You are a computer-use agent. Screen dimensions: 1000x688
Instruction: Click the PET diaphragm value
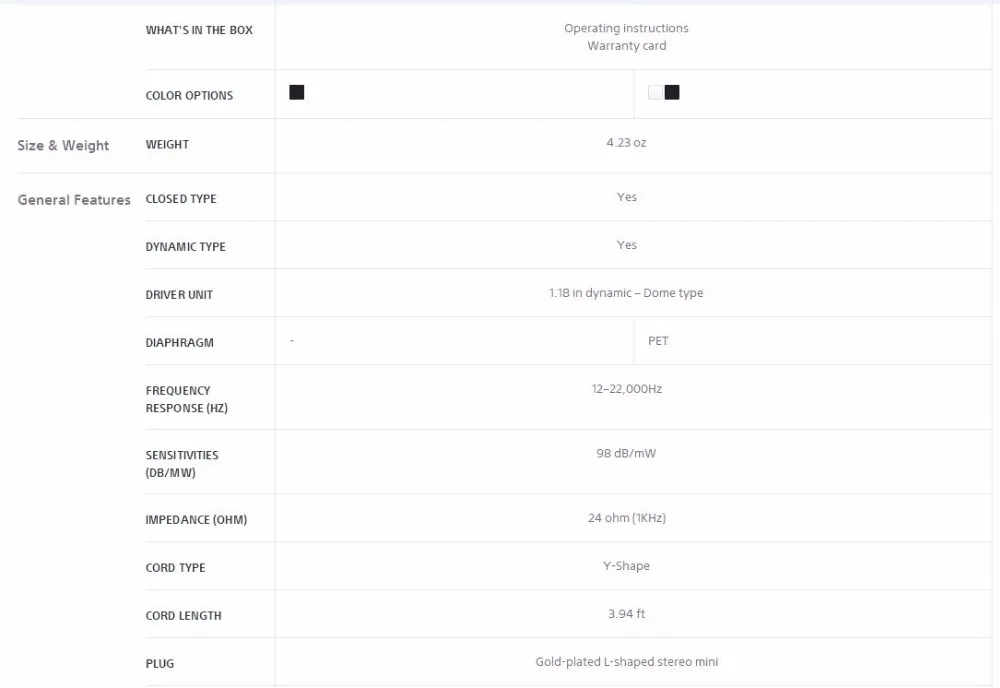coord(658,341)
